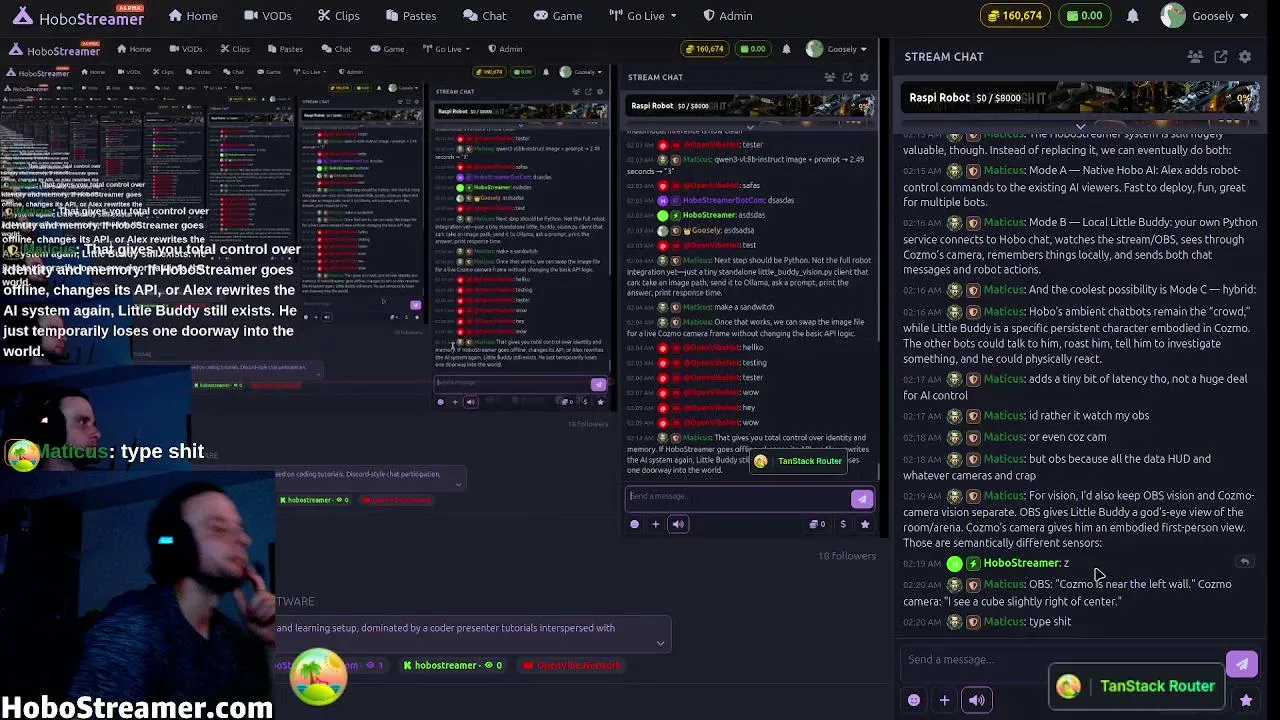Click the chat text 'or even coz cam'
Screen dimensions: 1280x720
pyautogui.click(x=1067, y=437)
